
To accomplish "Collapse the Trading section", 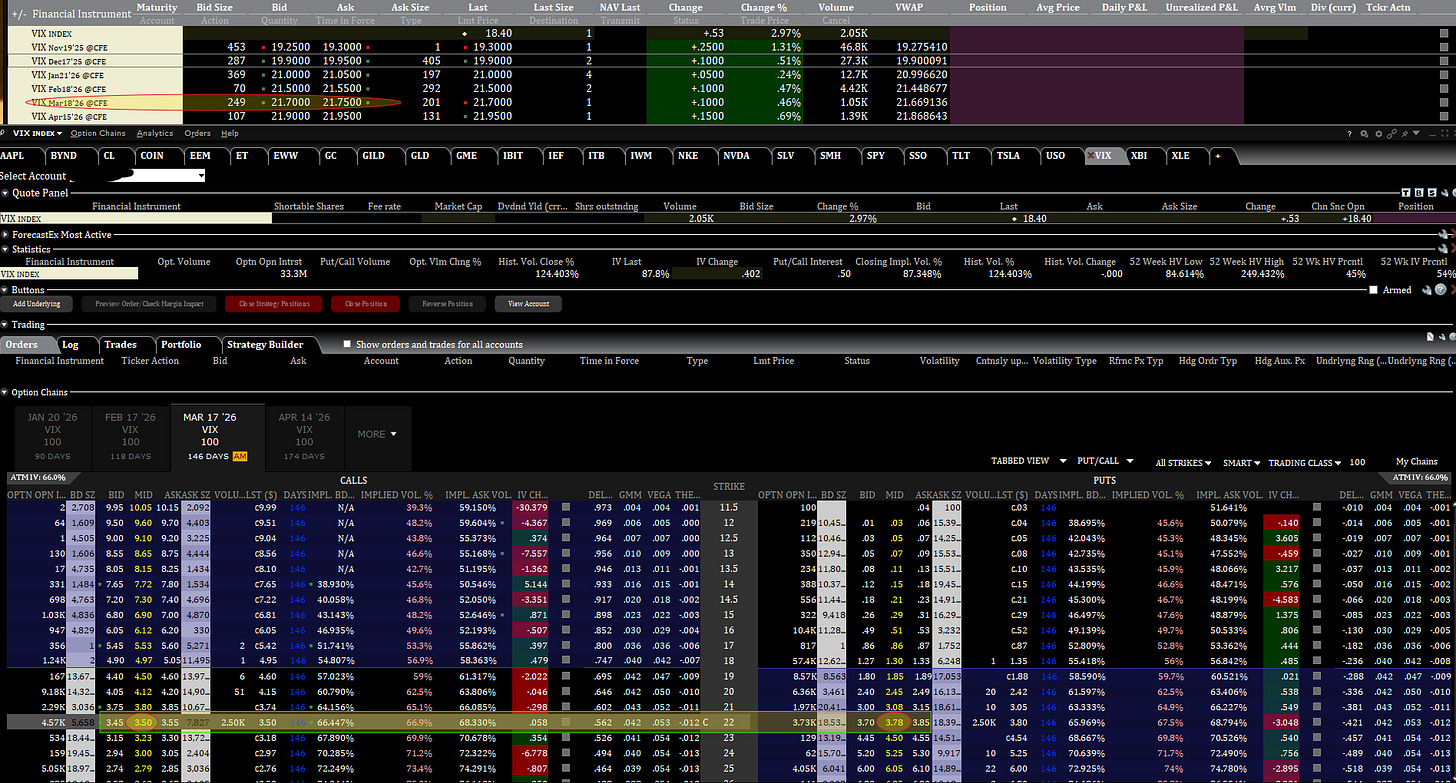I will point(5,324).
